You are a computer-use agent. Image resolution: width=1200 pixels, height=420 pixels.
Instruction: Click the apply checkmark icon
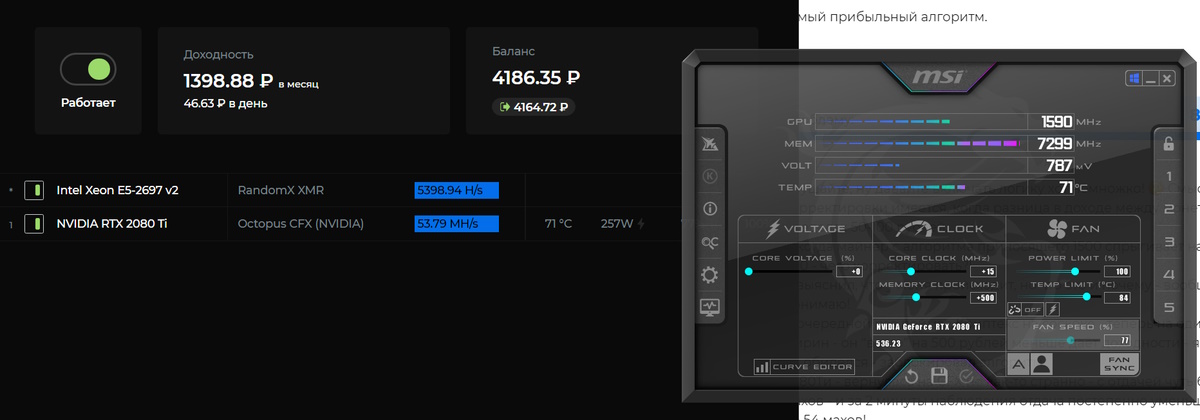(966, 376)
